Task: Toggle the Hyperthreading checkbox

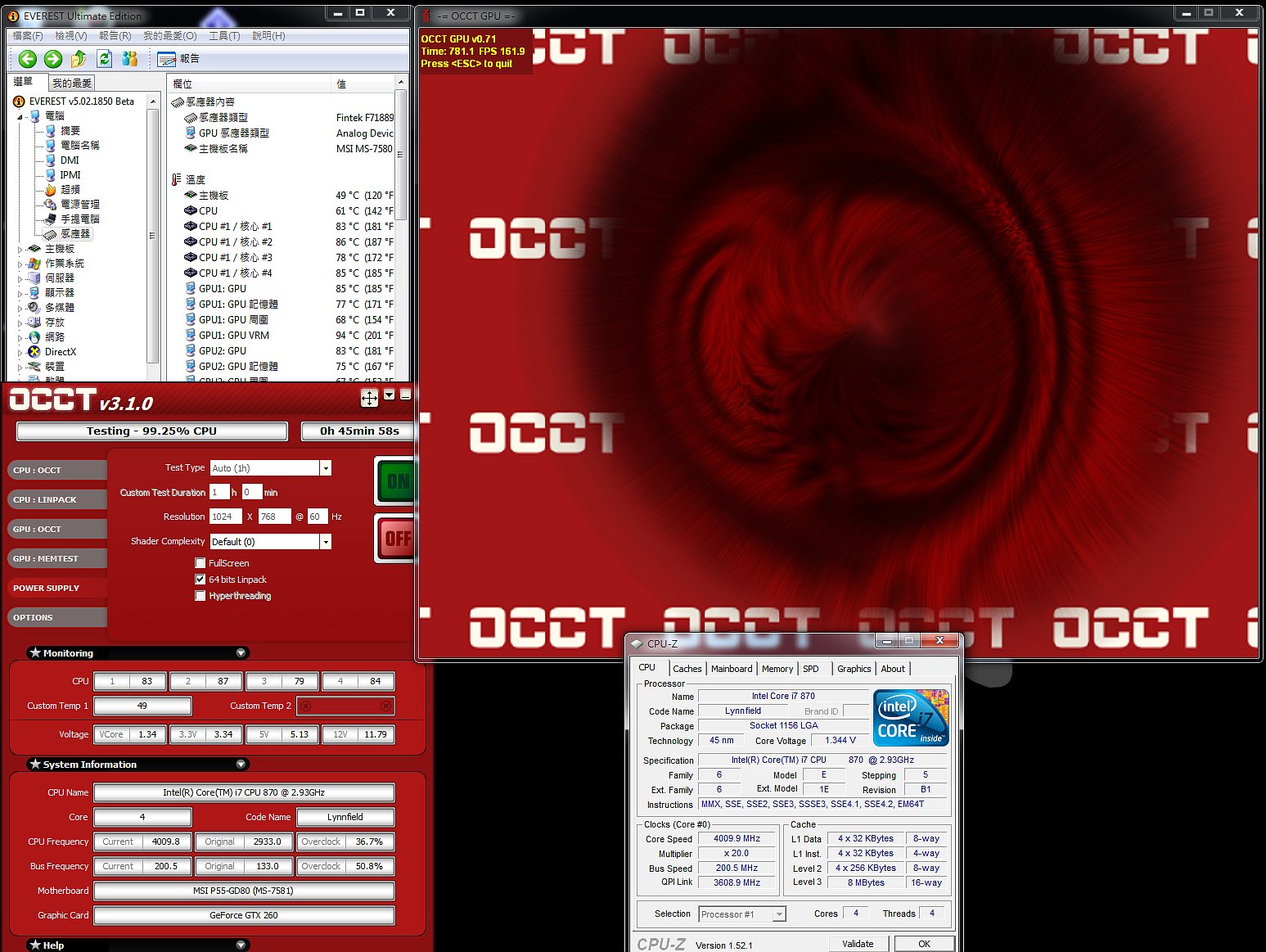Action: [200, 596]
